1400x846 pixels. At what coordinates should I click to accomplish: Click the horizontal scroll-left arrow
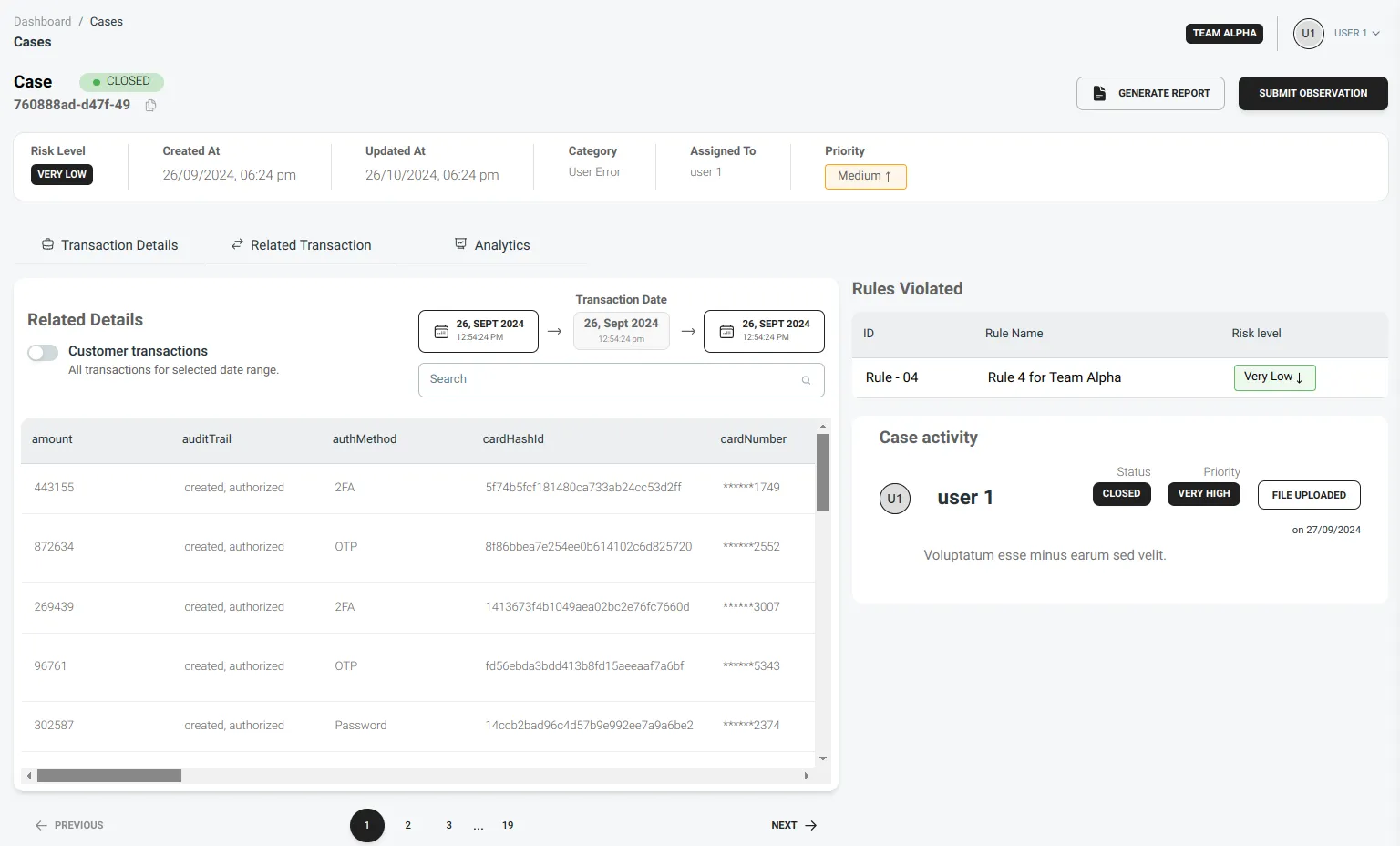click(29, 776)
